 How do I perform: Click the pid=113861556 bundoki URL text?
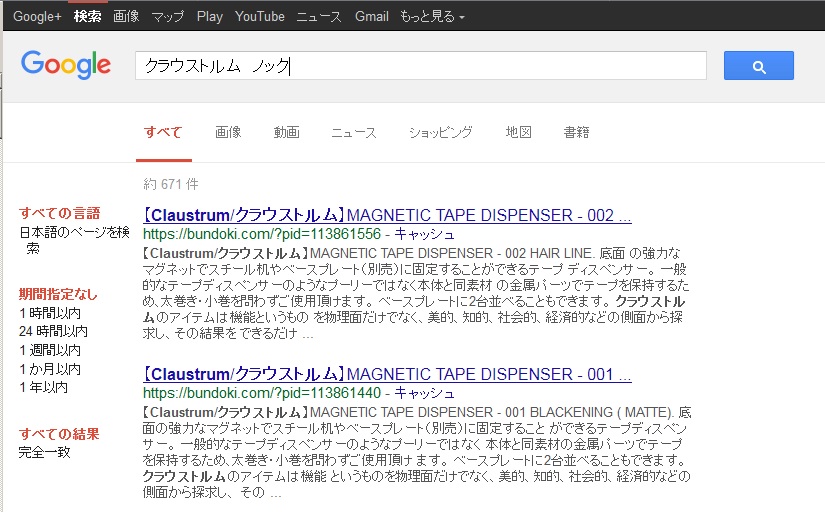tap(261, 234)
